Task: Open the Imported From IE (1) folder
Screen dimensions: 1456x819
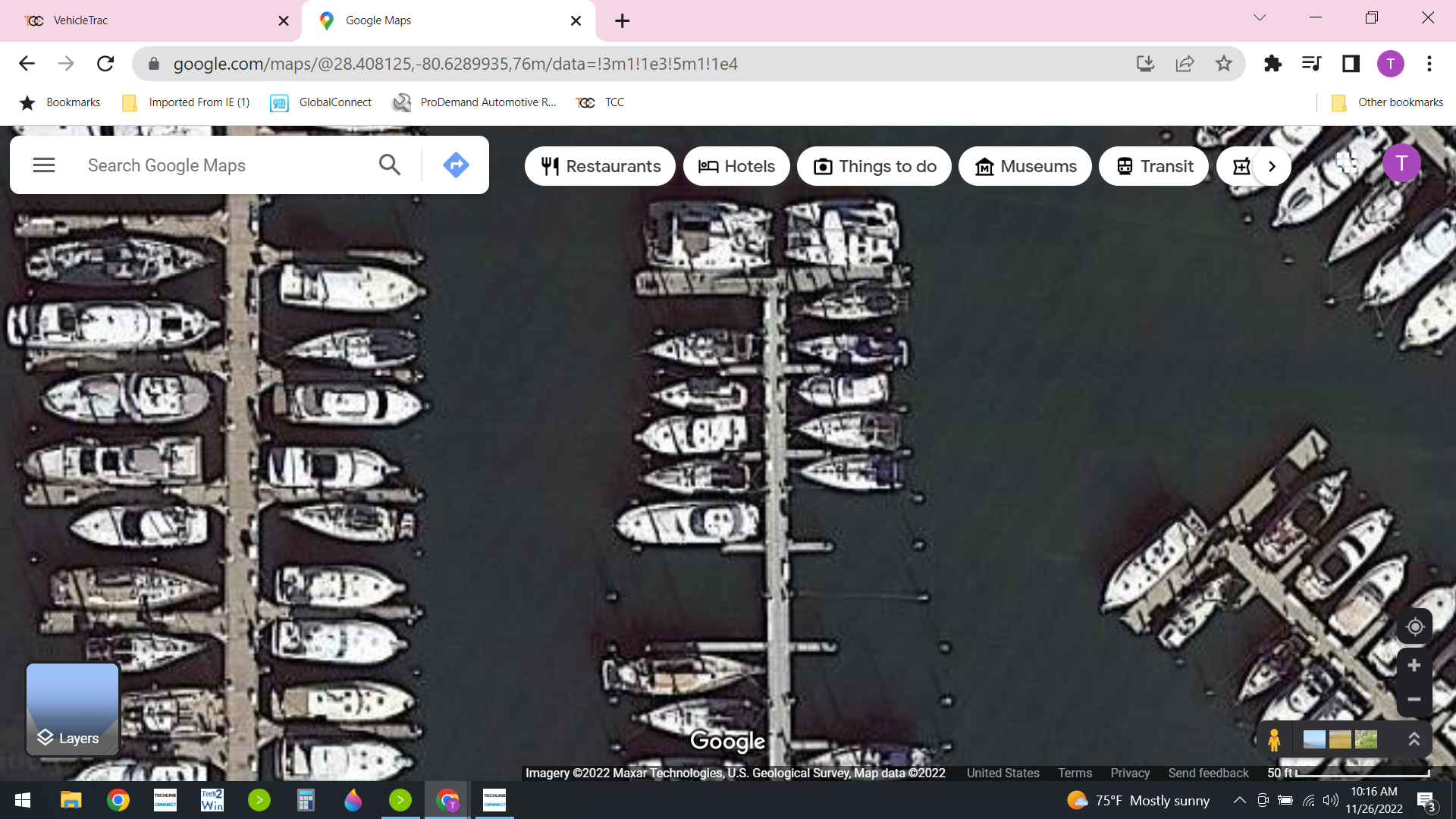Action: coord(187,102)
